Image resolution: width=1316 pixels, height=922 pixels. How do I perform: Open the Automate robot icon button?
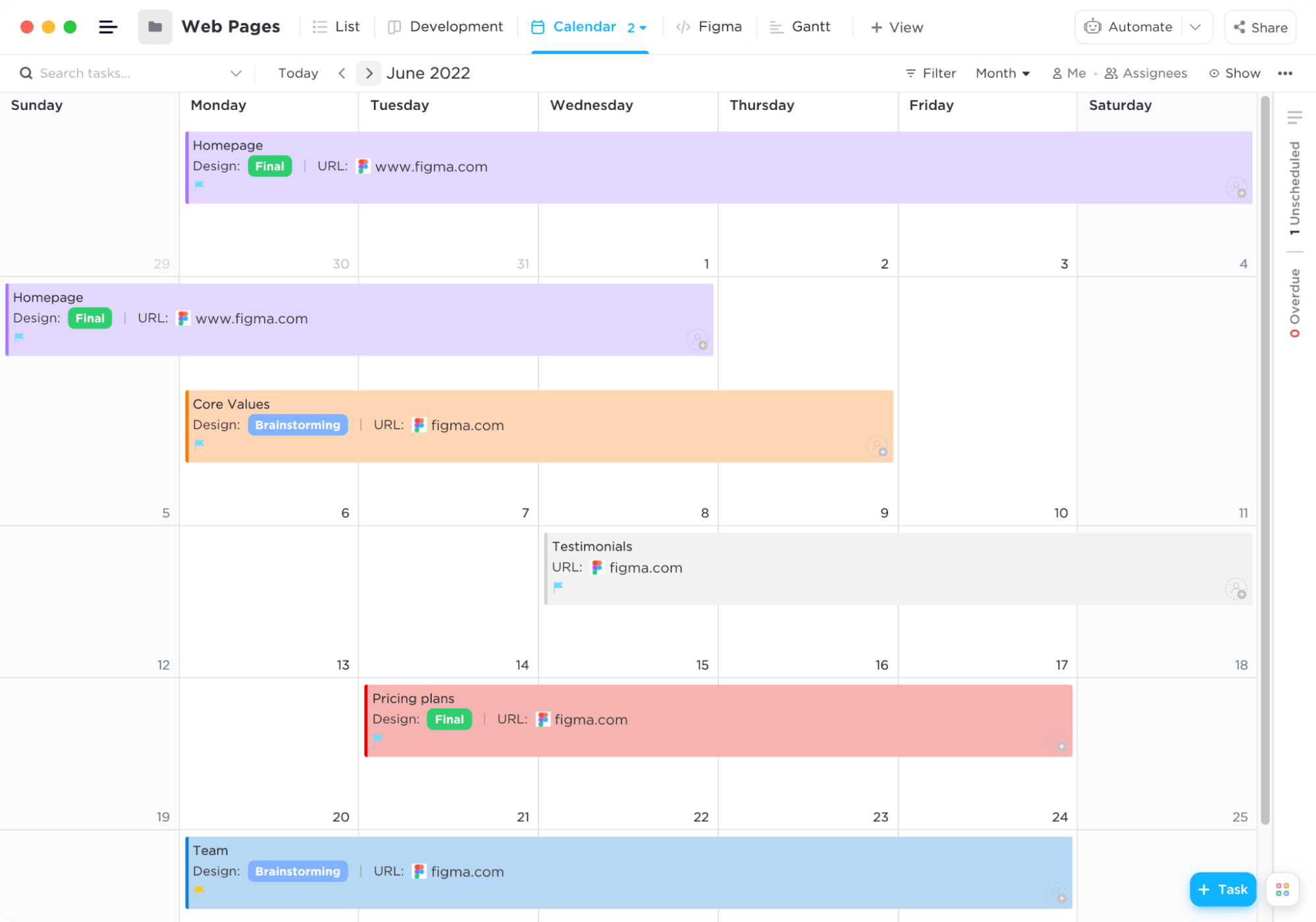click(x=1093, y=27)
